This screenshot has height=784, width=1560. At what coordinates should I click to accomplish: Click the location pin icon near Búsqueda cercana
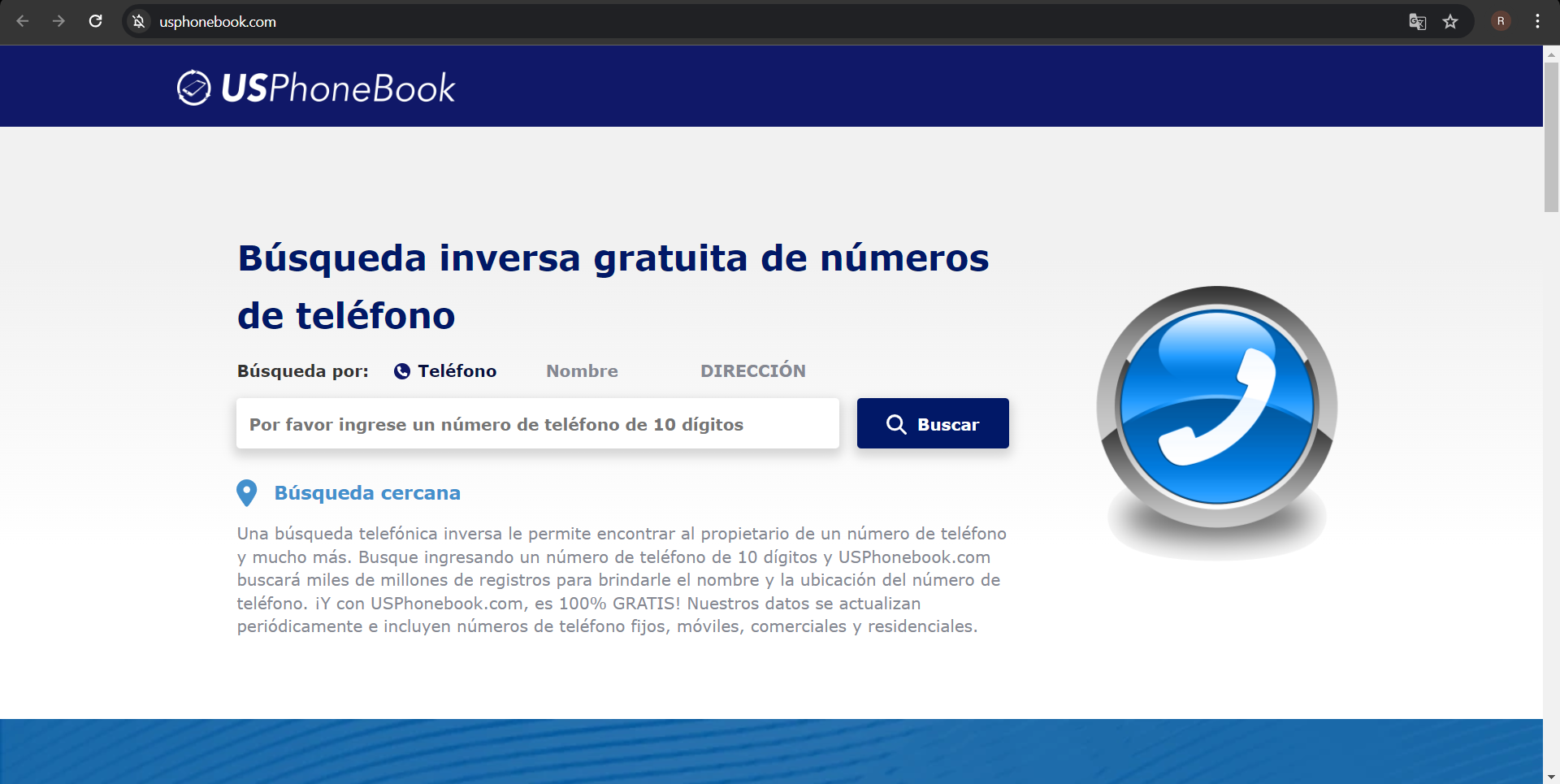247,492
